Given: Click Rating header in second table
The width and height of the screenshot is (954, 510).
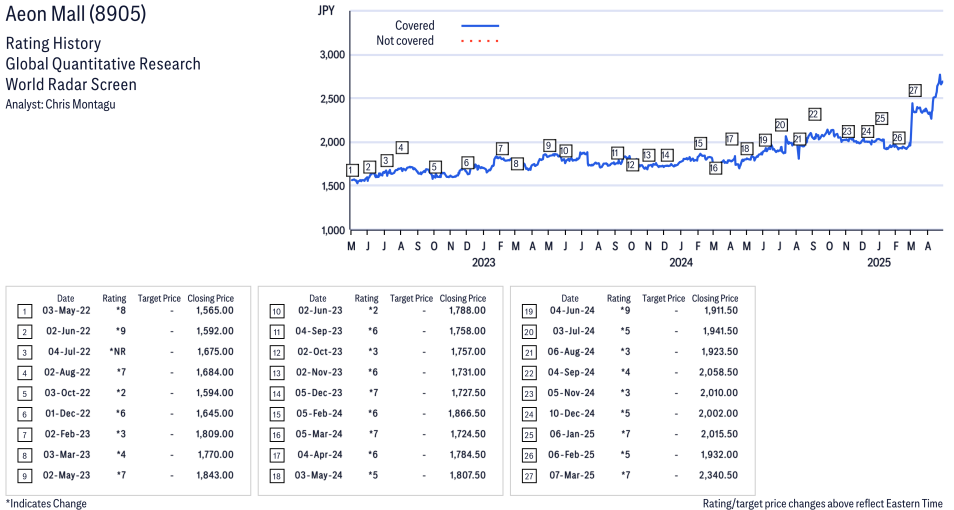Looking at the screenshot, I should click(x=366, y=298).
